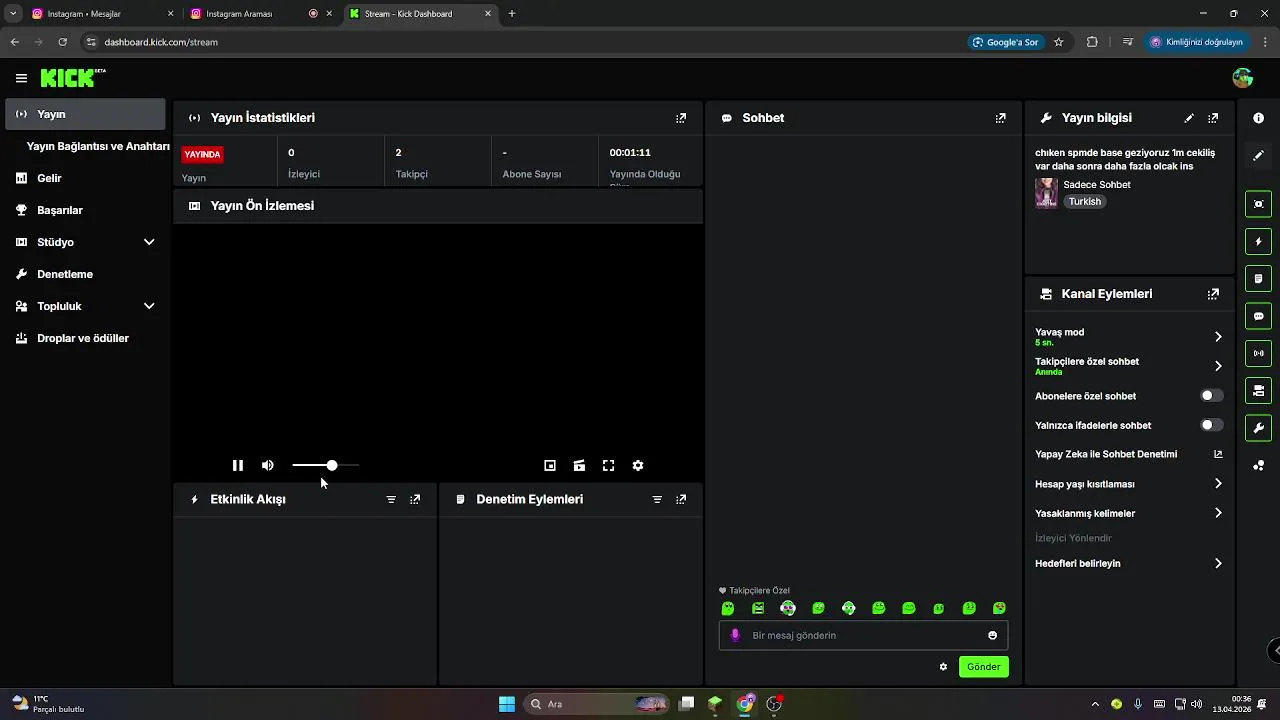
Task: Adjust the preview volume slider
Action: click(325, 465)
